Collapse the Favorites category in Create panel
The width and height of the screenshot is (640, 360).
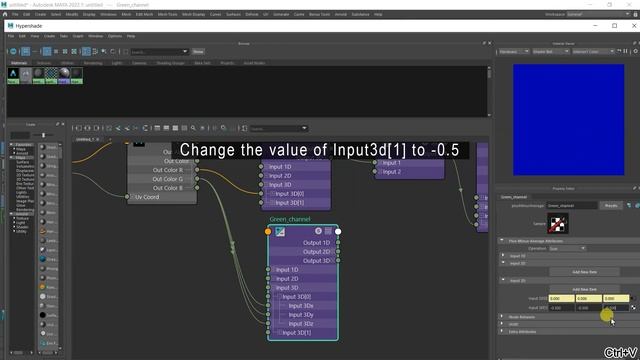click(11, 144)
